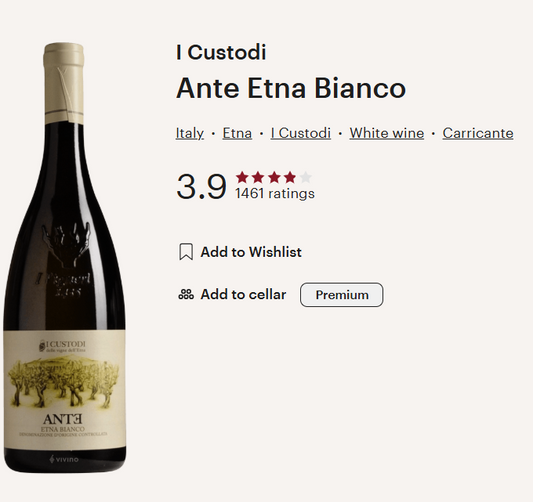
Task: Click the 3.9 average rating number
Action: 201,186
